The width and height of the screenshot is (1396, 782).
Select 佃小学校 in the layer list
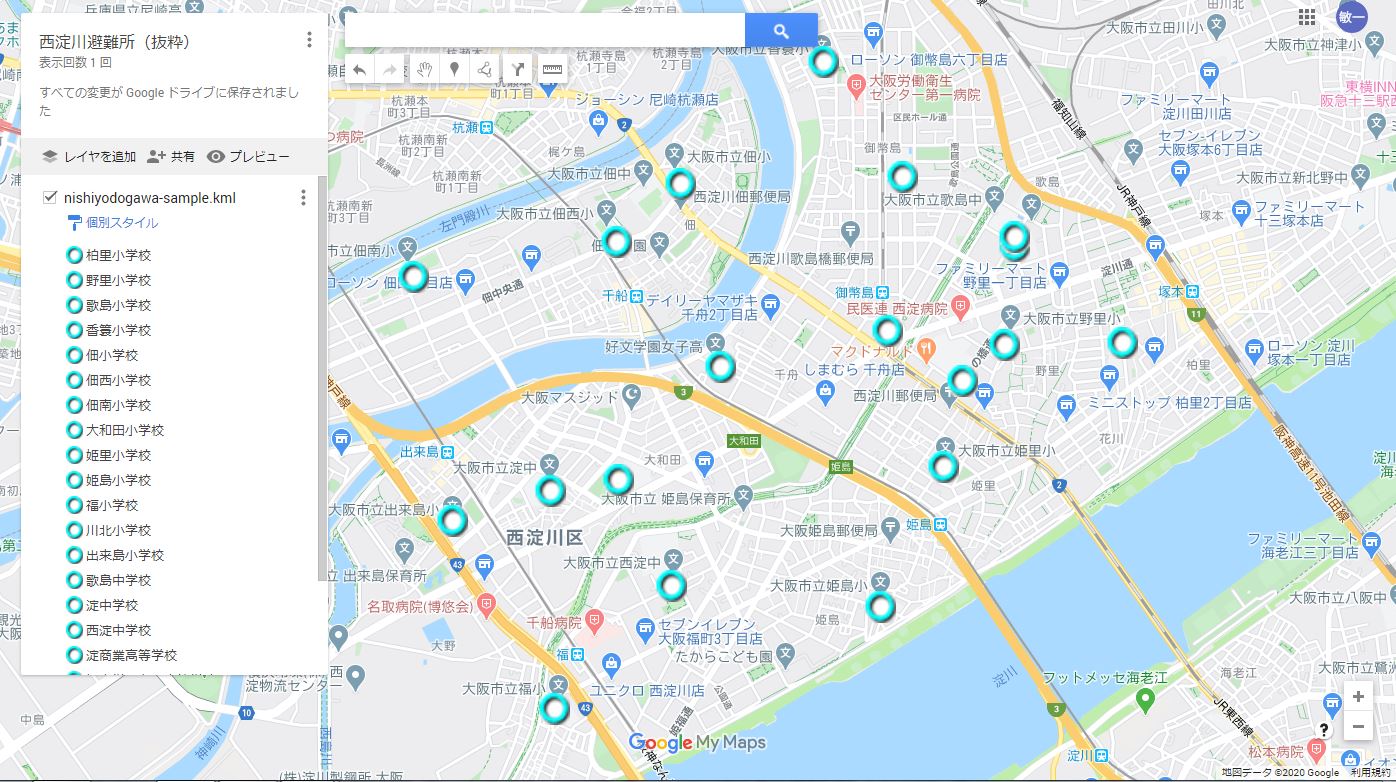tap(112, 355)
